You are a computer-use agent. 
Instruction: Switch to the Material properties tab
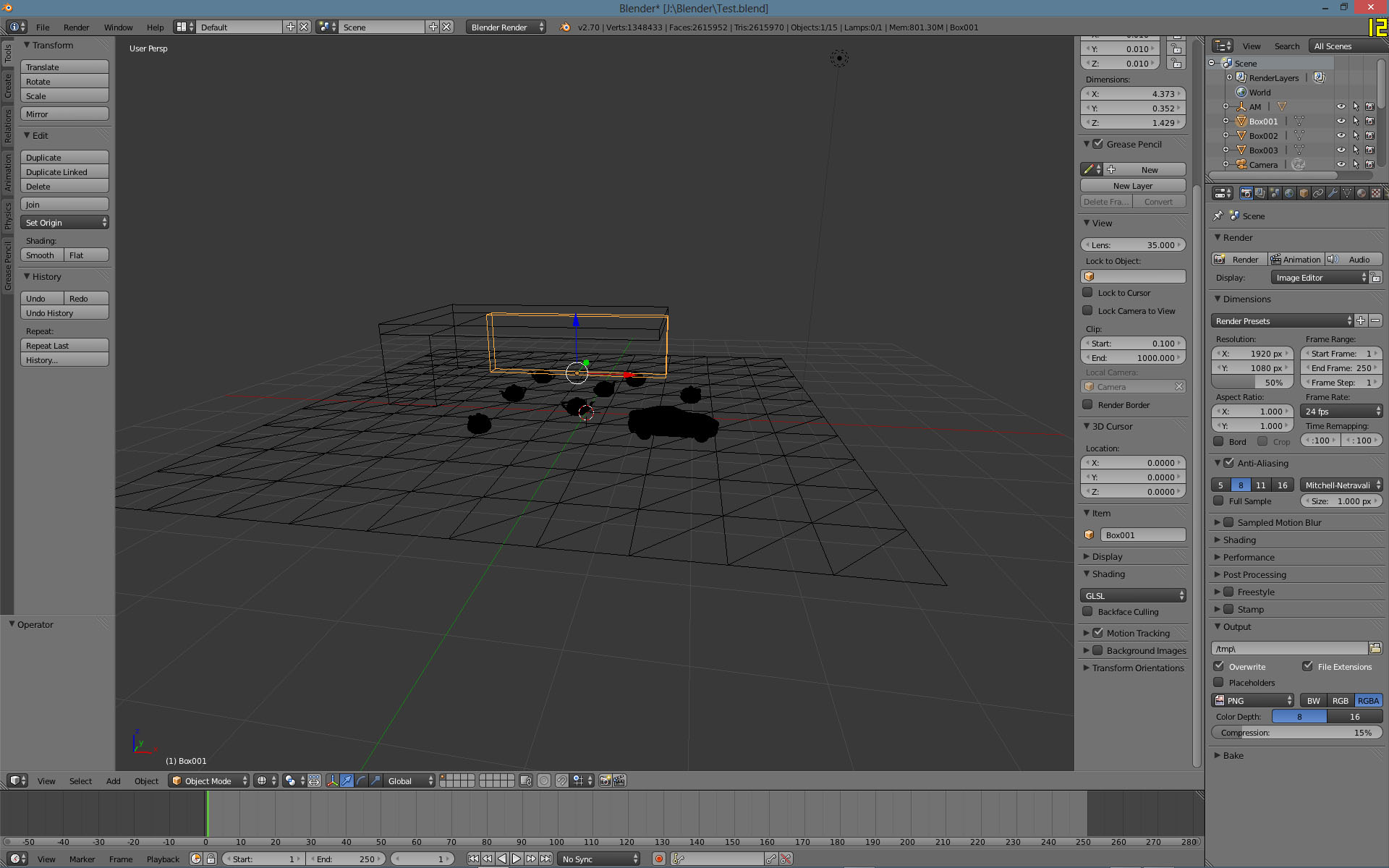coord(1362,193)
